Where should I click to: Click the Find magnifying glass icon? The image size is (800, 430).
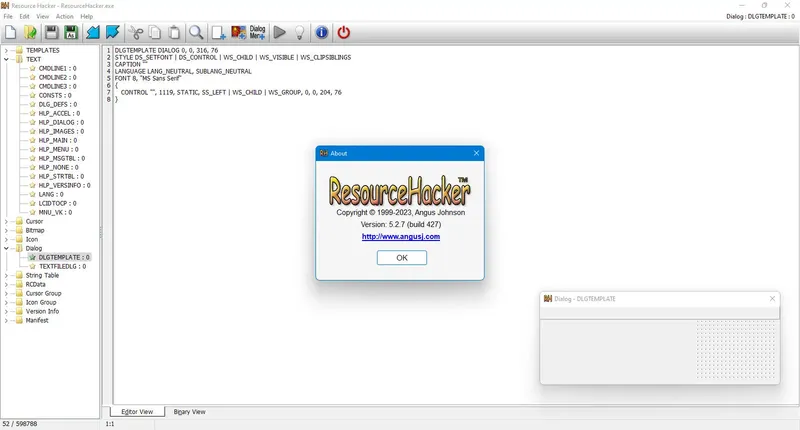click(x=196, y=33)
